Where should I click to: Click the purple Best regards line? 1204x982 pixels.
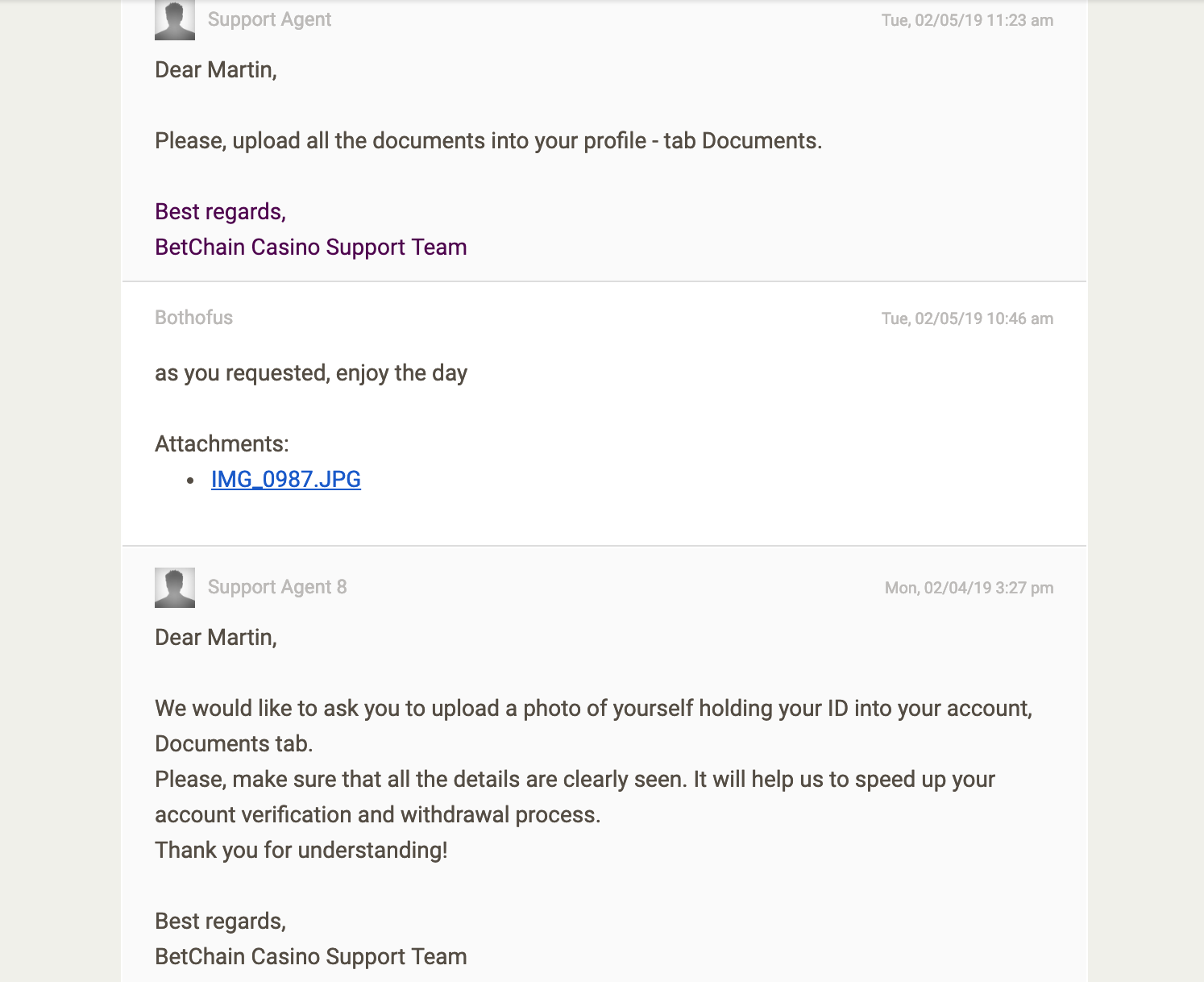pyautogui.click(x=220, y=212)
